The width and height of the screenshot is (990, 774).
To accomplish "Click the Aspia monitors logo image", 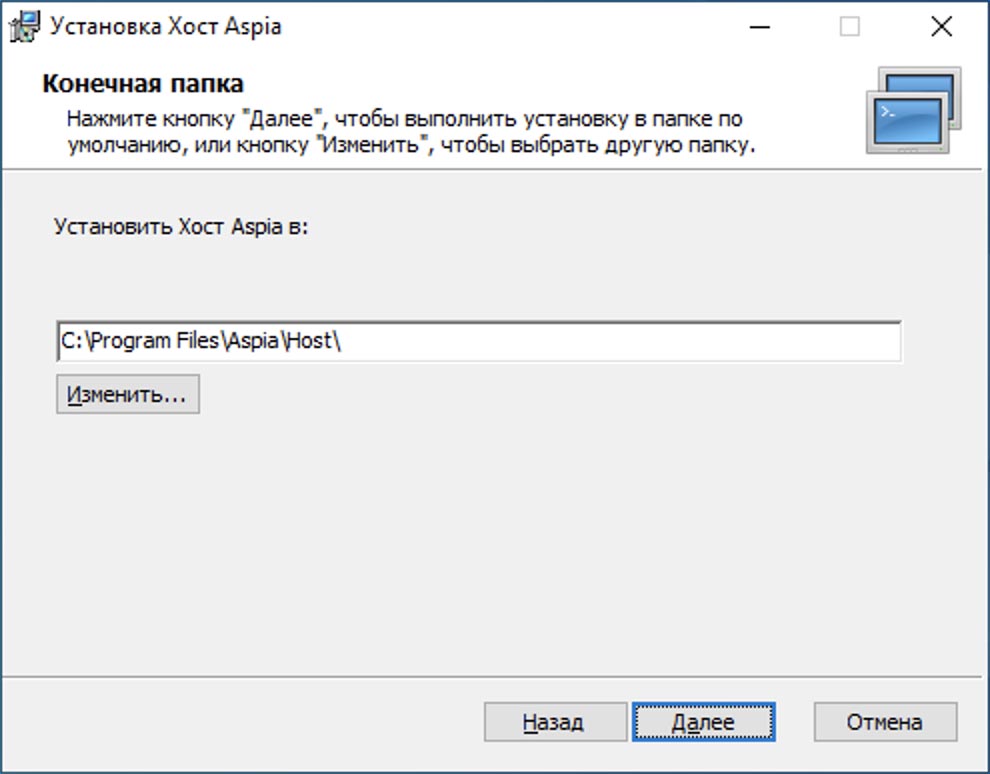I will click(914, 110).
